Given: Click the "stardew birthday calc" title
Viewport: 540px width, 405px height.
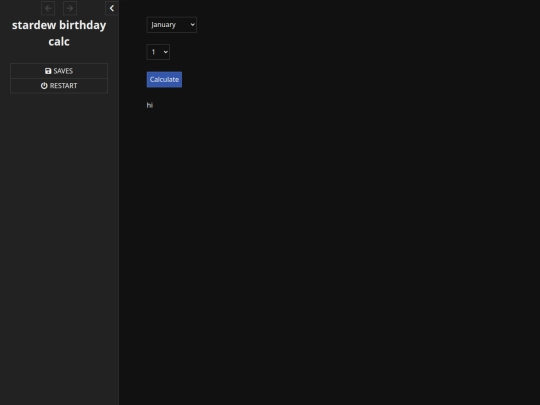Looking at the screenshot, I should pos(59,33).
